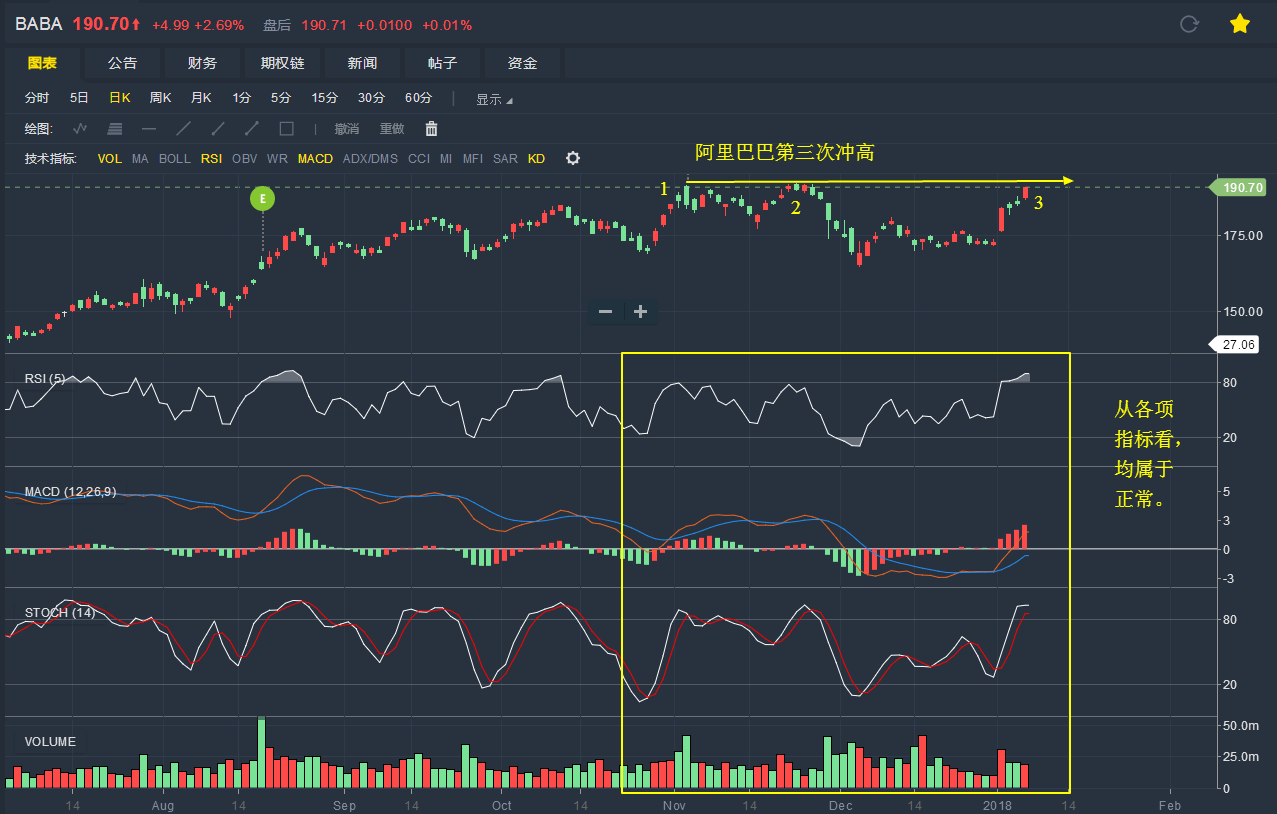Toggle the ADX/DMS indicator
The height and width of the screenshot is (814, 1277).
370,159
